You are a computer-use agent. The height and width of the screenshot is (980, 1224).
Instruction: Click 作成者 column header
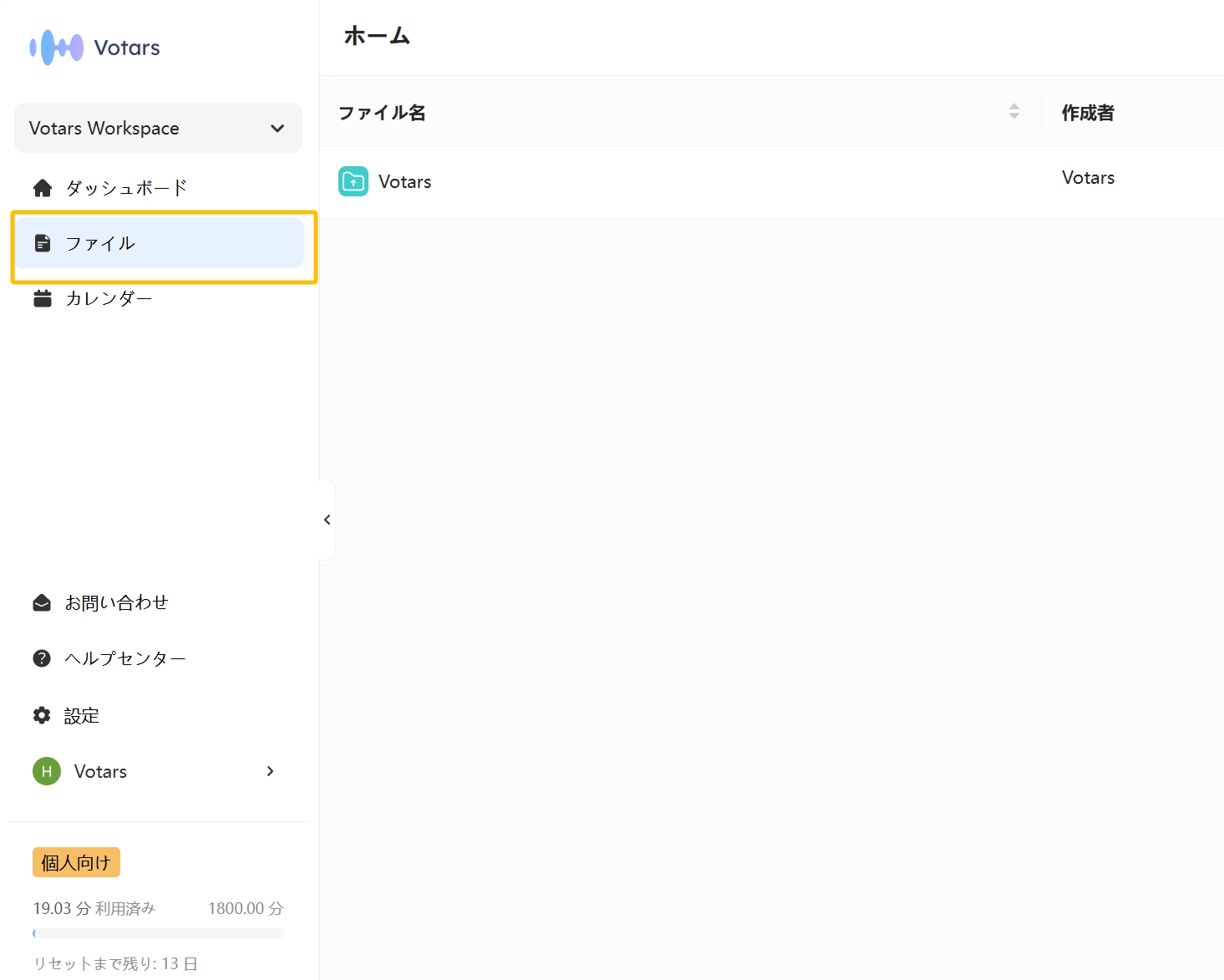1088,113
